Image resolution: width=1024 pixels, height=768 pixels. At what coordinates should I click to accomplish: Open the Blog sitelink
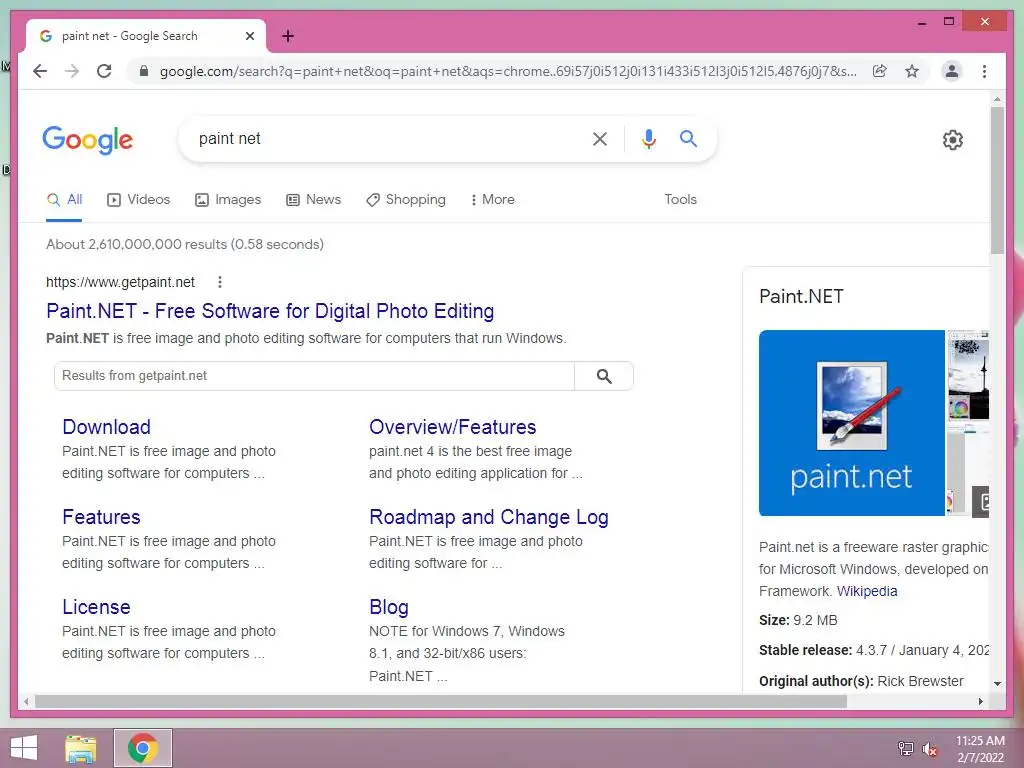click(x=389, y=607)
